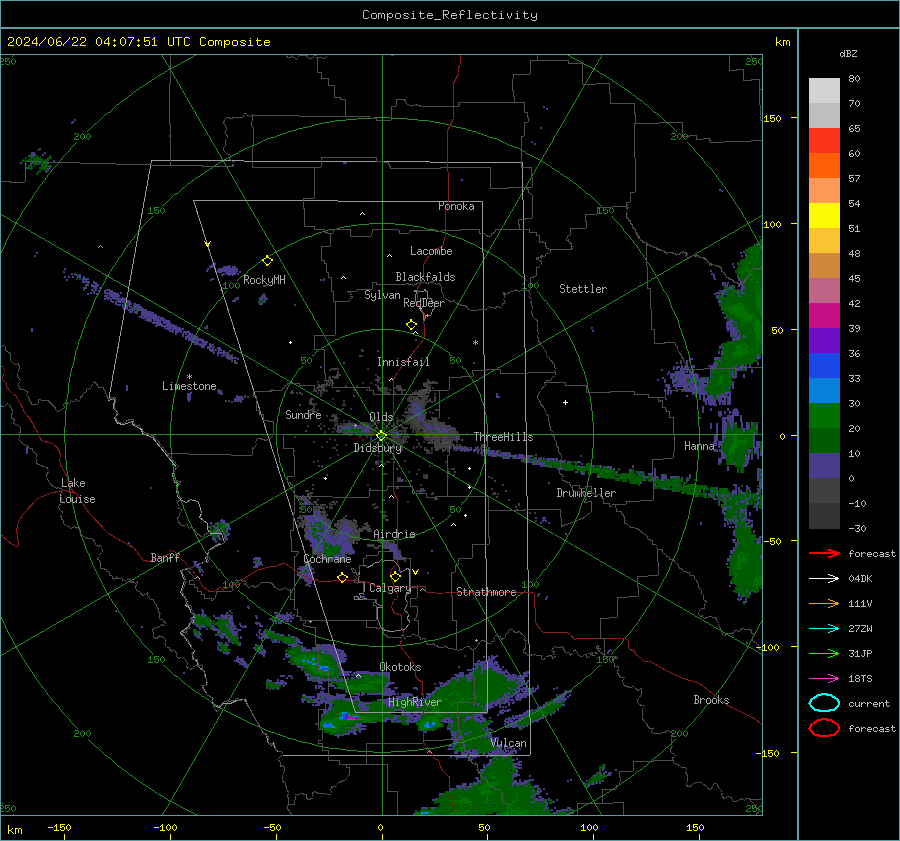Click the Lacombe label
The height and width of the screenshot is (841, 900).
point(431,251)
